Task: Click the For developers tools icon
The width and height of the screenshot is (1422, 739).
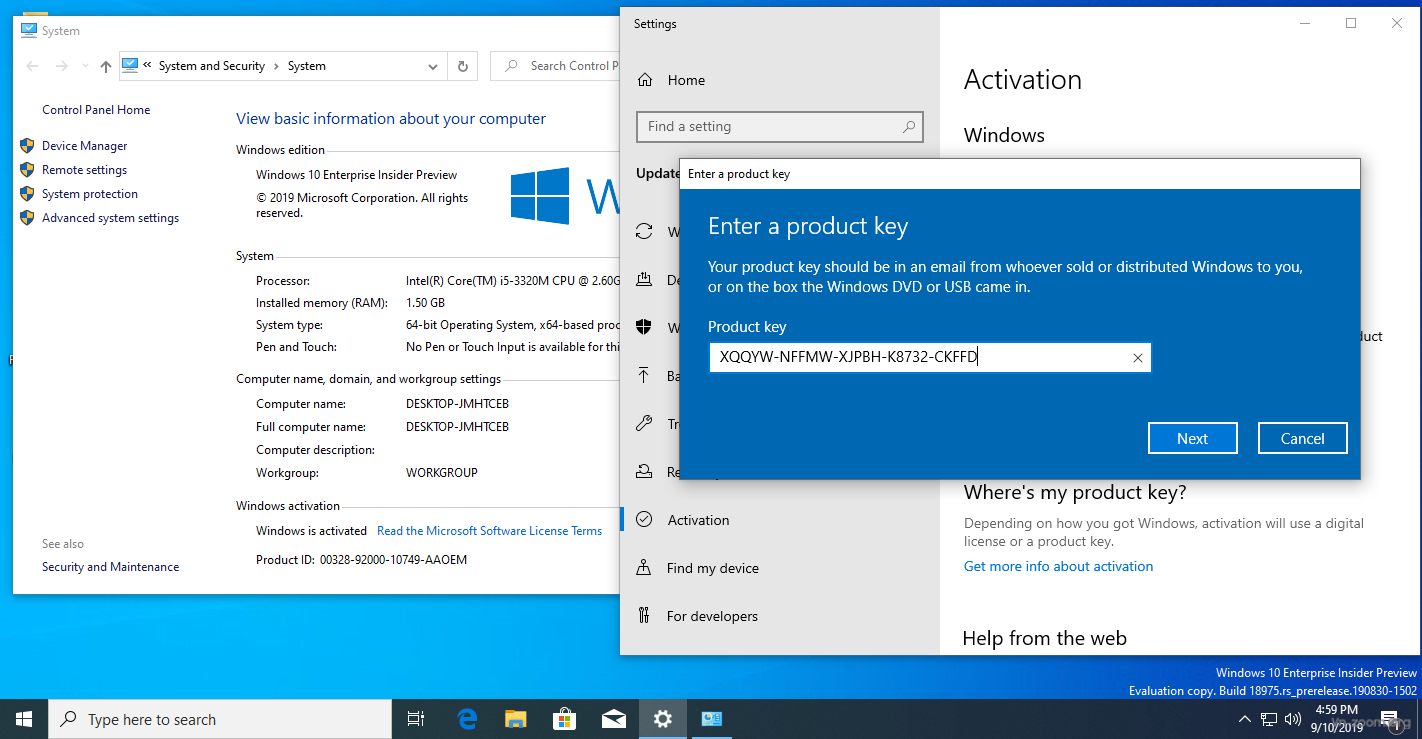Action: (x=645, y=616)
